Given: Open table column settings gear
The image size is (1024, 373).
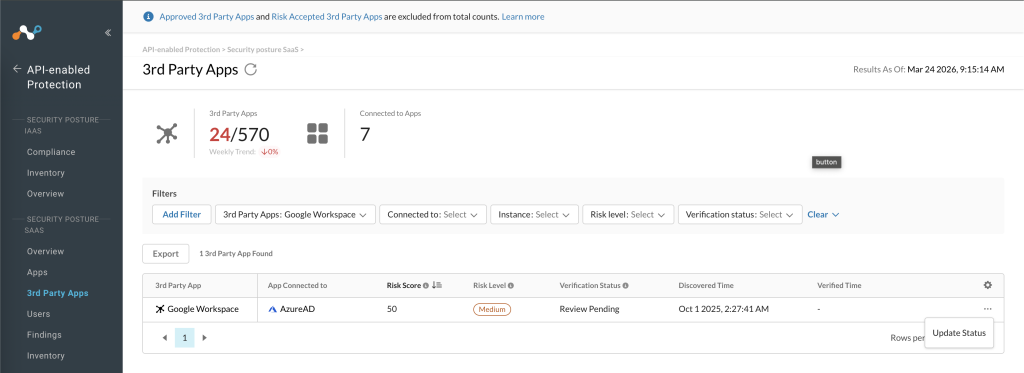Looking at the screenshot, I should coord(987,285).
